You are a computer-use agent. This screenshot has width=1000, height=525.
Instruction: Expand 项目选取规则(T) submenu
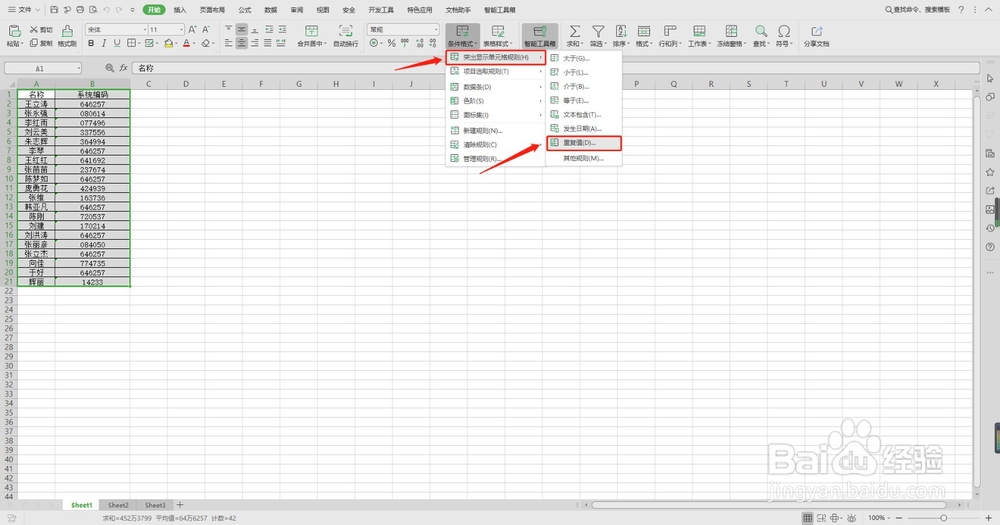tap(496, 71)
